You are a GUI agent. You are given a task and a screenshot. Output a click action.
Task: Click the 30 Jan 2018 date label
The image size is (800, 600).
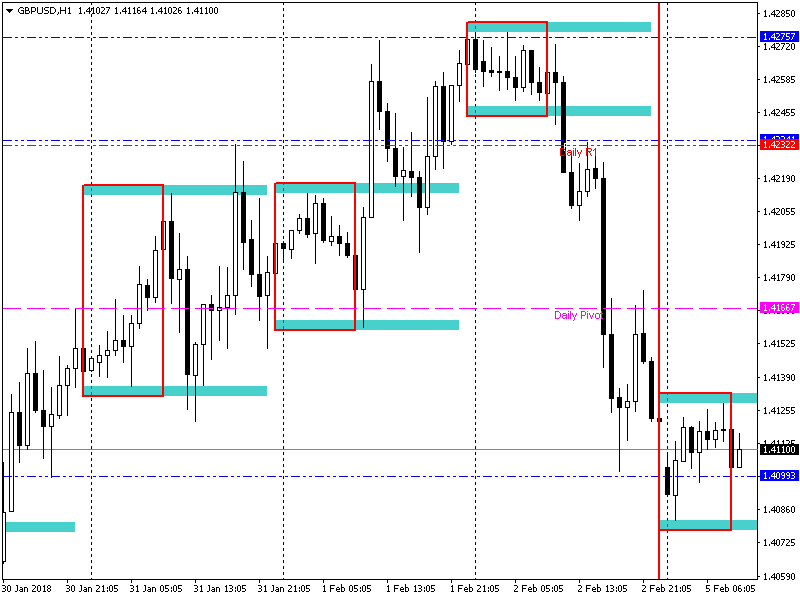28,589
